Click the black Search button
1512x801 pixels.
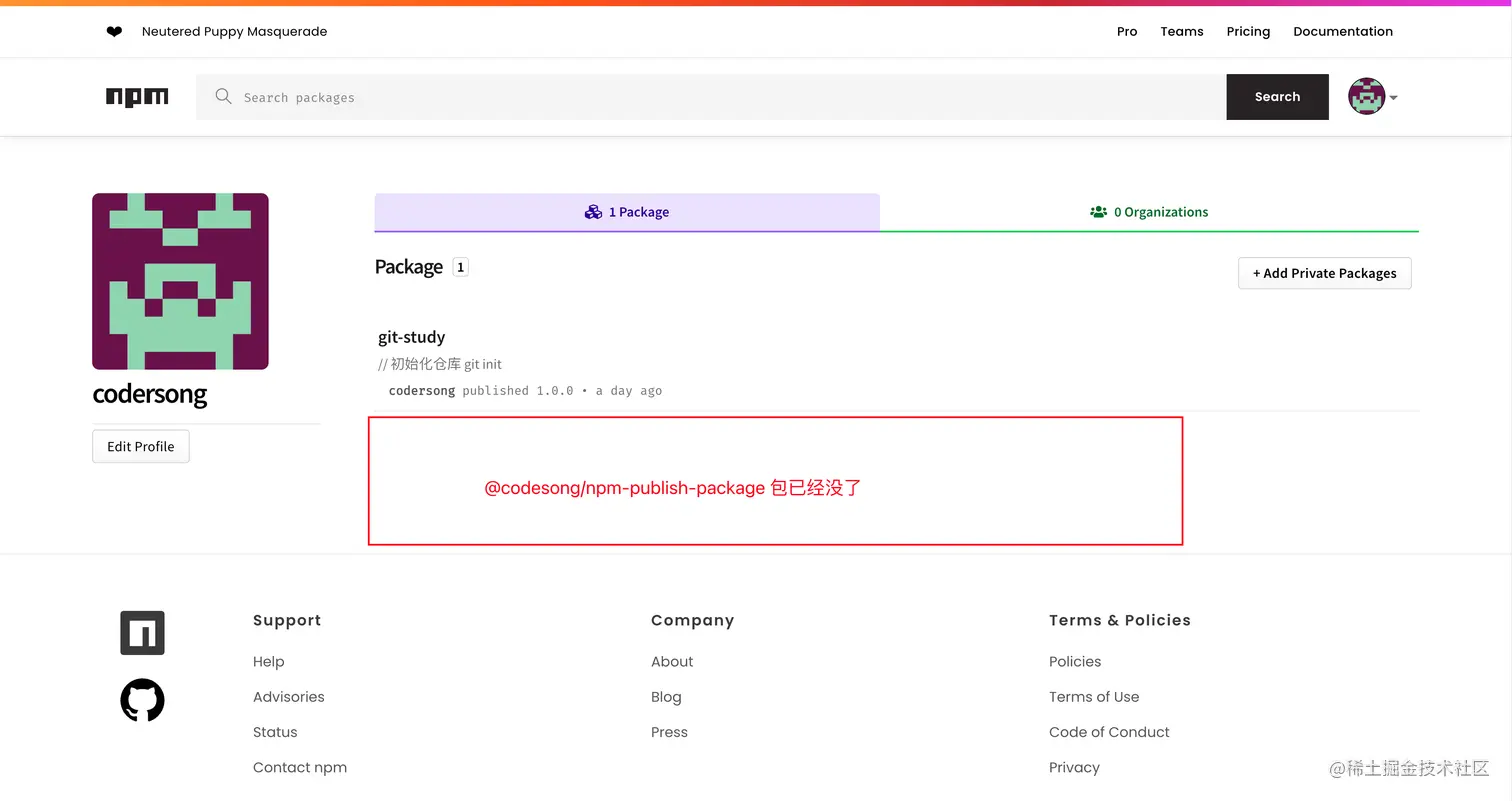coord(1277,97)
